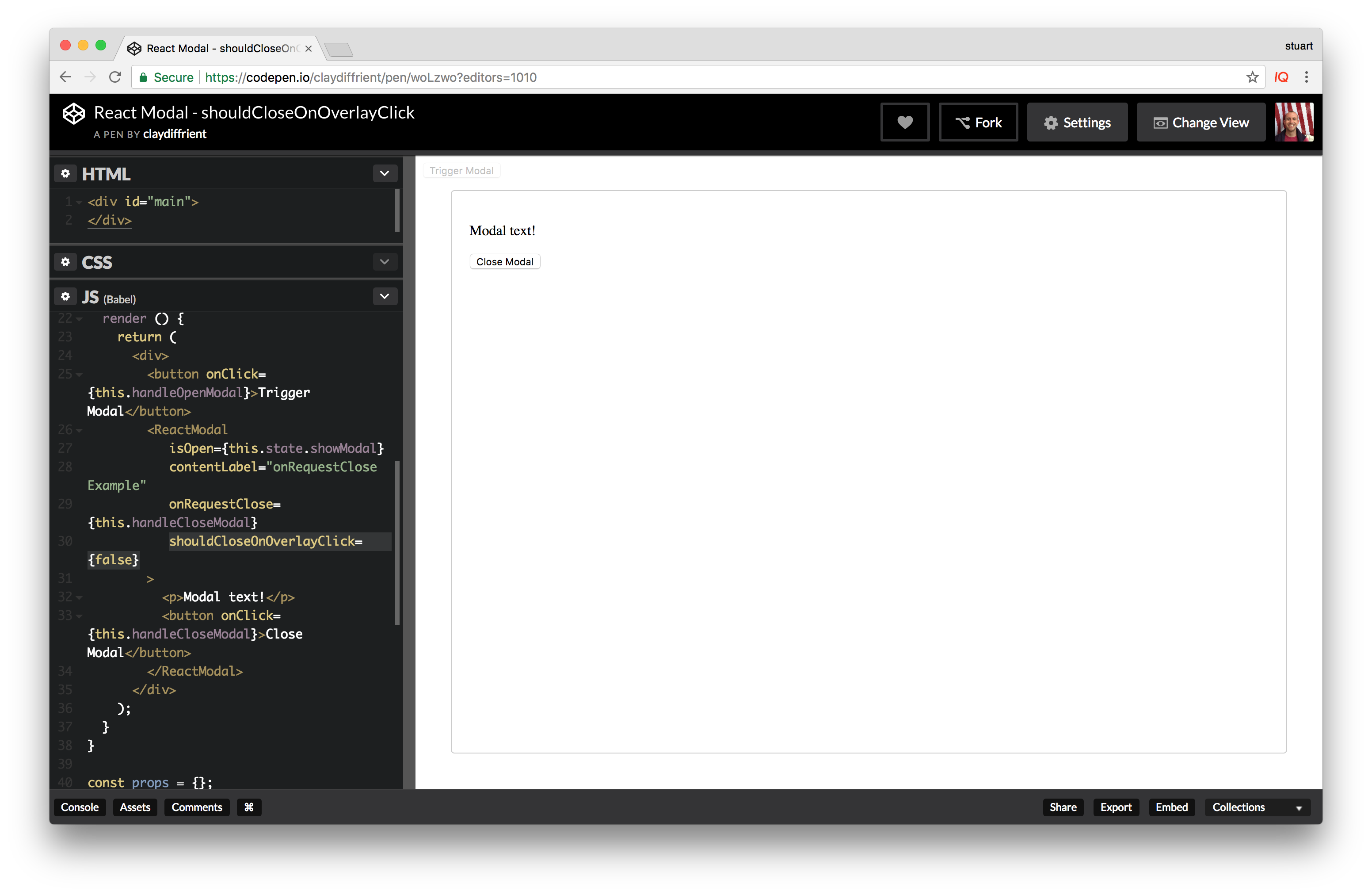Switch to the Console panel
This screenshot has width=1372, height=895.
[79, 807]
